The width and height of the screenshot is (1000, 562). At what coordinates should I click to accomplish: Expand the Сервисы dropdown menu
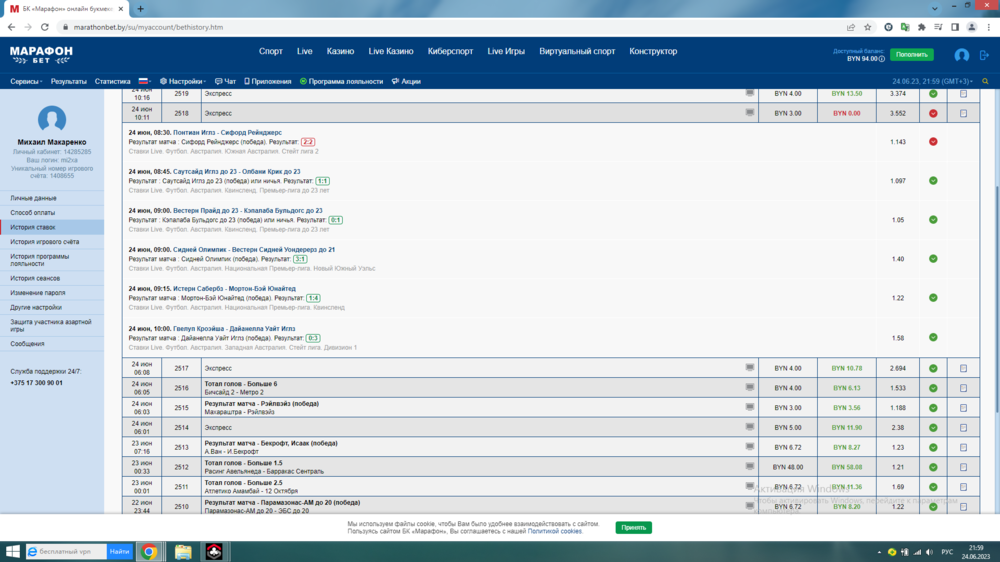pyautogui.click(x=27, y=81)
